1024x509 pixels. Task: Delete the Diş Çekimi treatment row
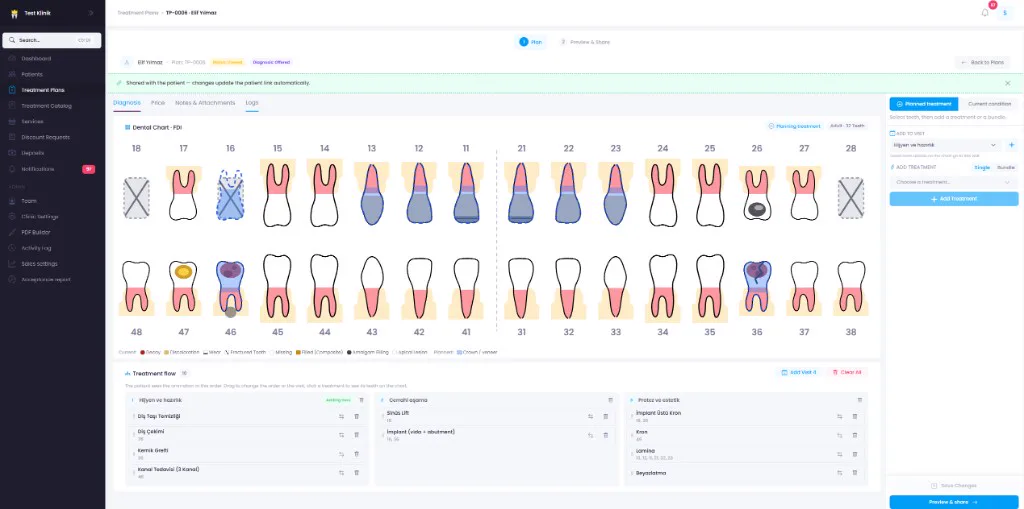[x=357, y=435]
